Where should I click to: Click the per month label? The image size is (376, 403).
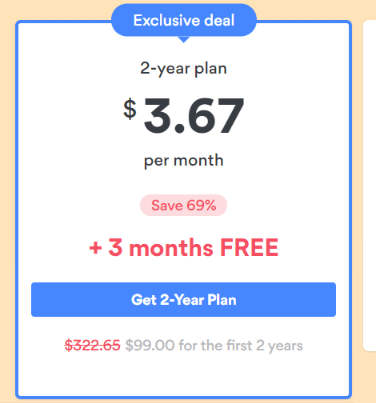(x=184, y=161)
